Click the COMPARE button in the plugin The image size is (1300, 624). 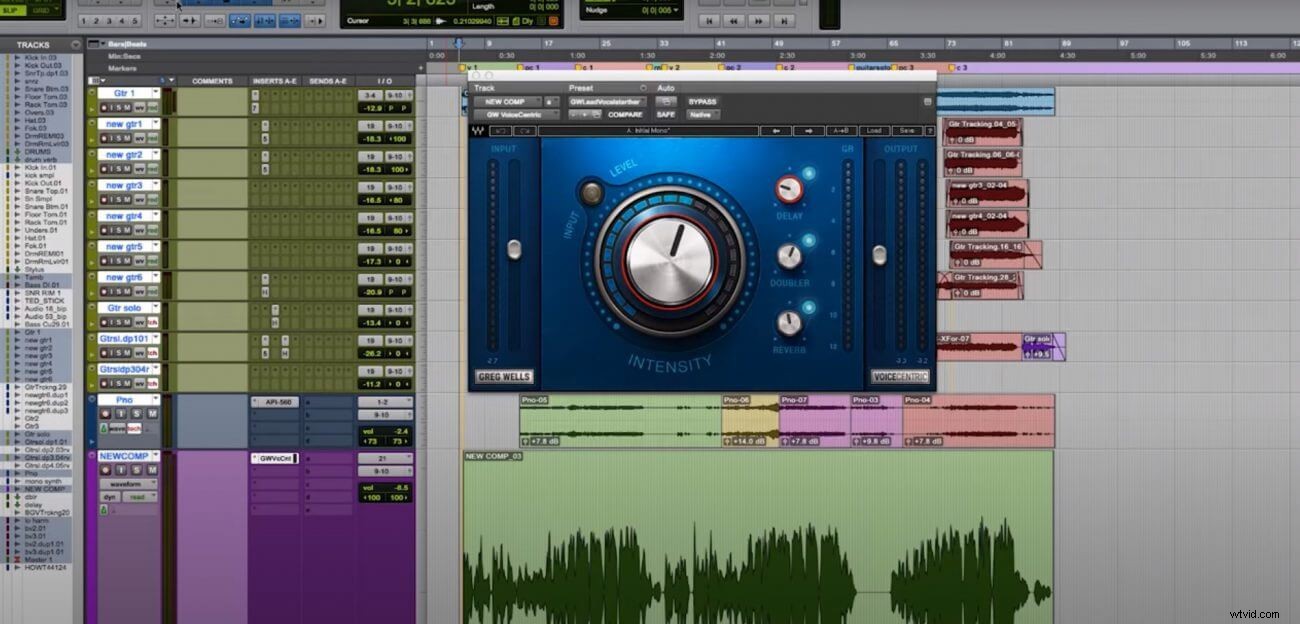(x=625, y=115)
